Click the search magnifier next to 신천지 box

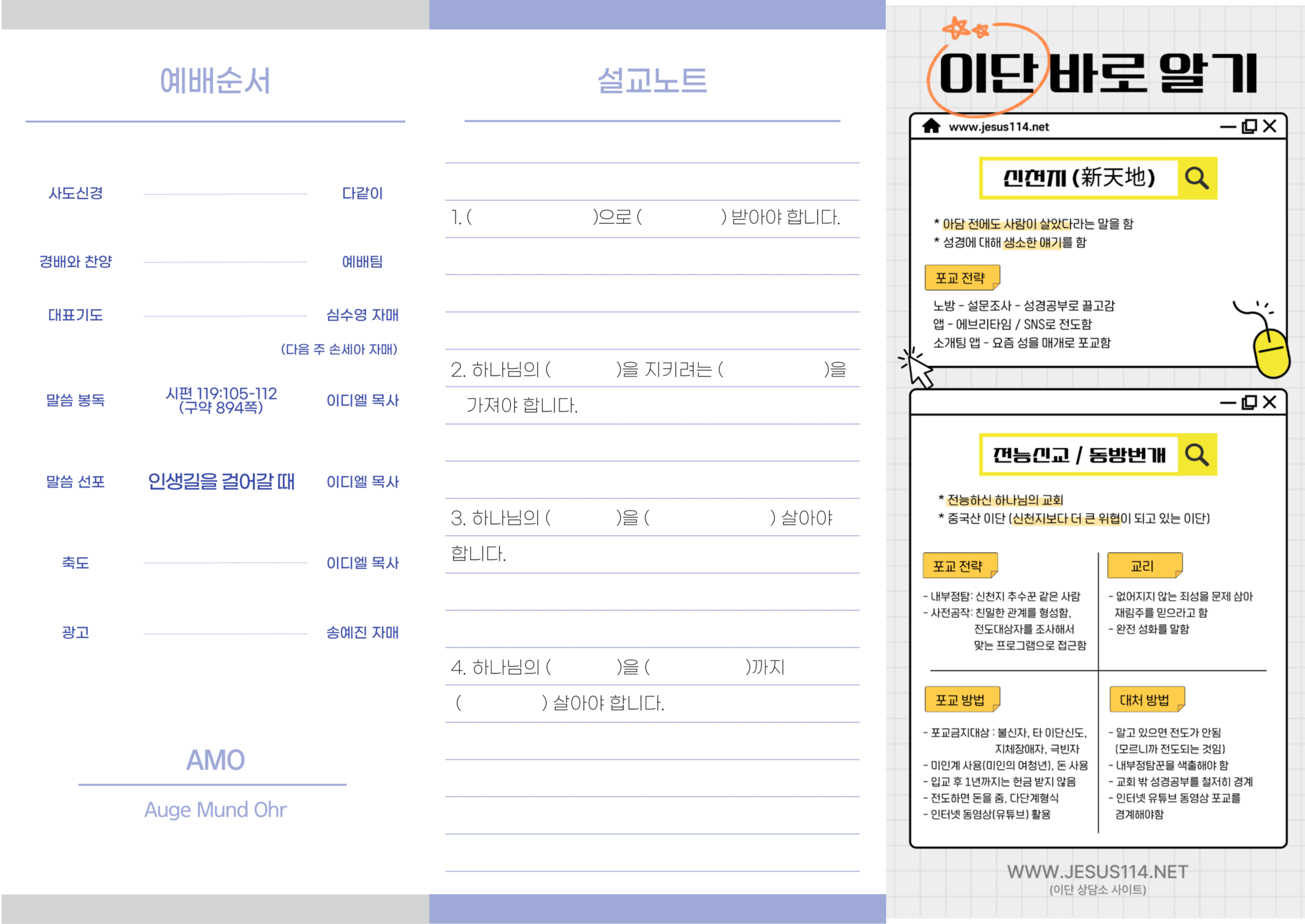1197,178
